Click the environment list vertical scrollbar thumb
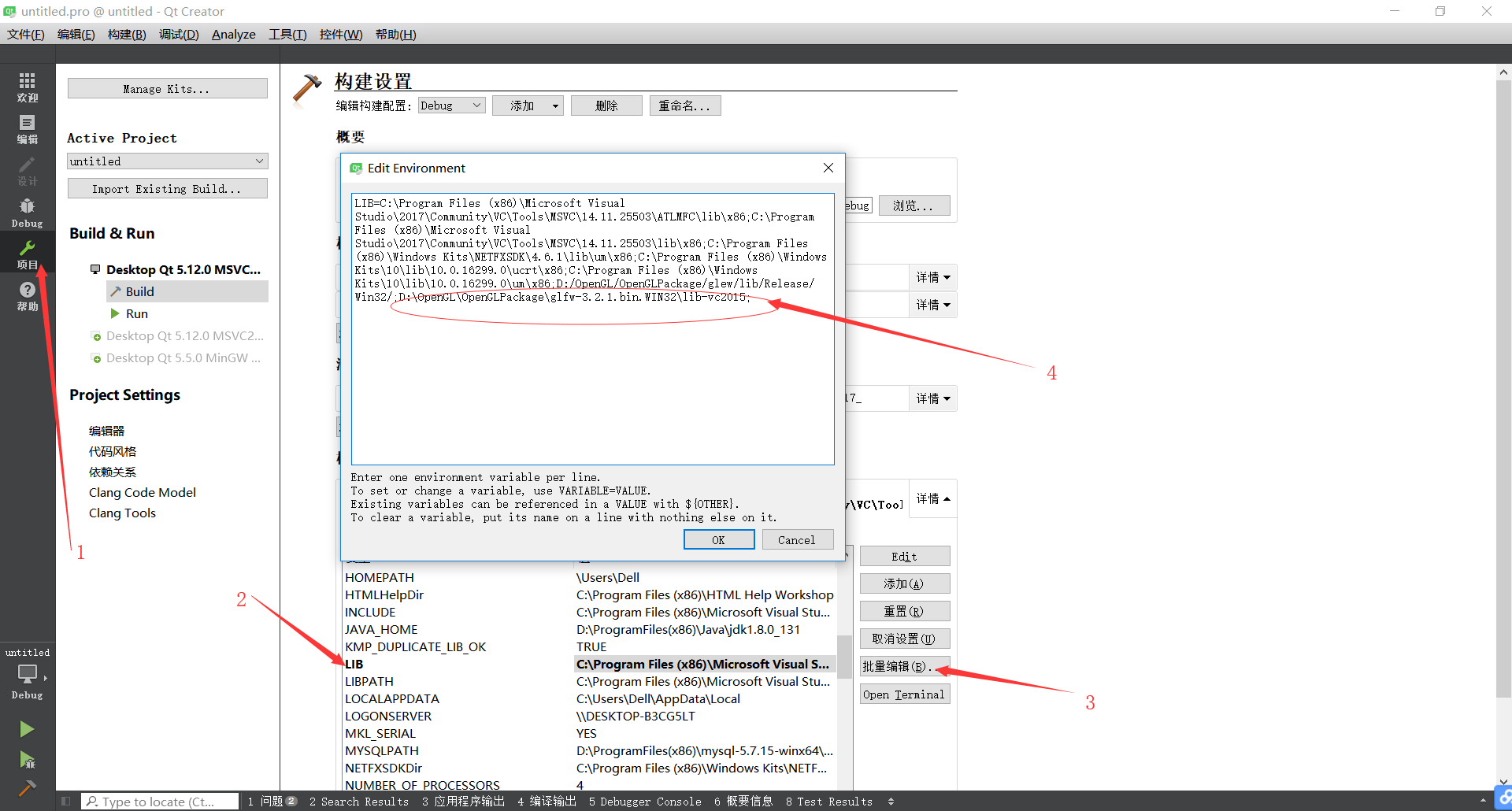1512x811 pixels. tap(844, 657)
